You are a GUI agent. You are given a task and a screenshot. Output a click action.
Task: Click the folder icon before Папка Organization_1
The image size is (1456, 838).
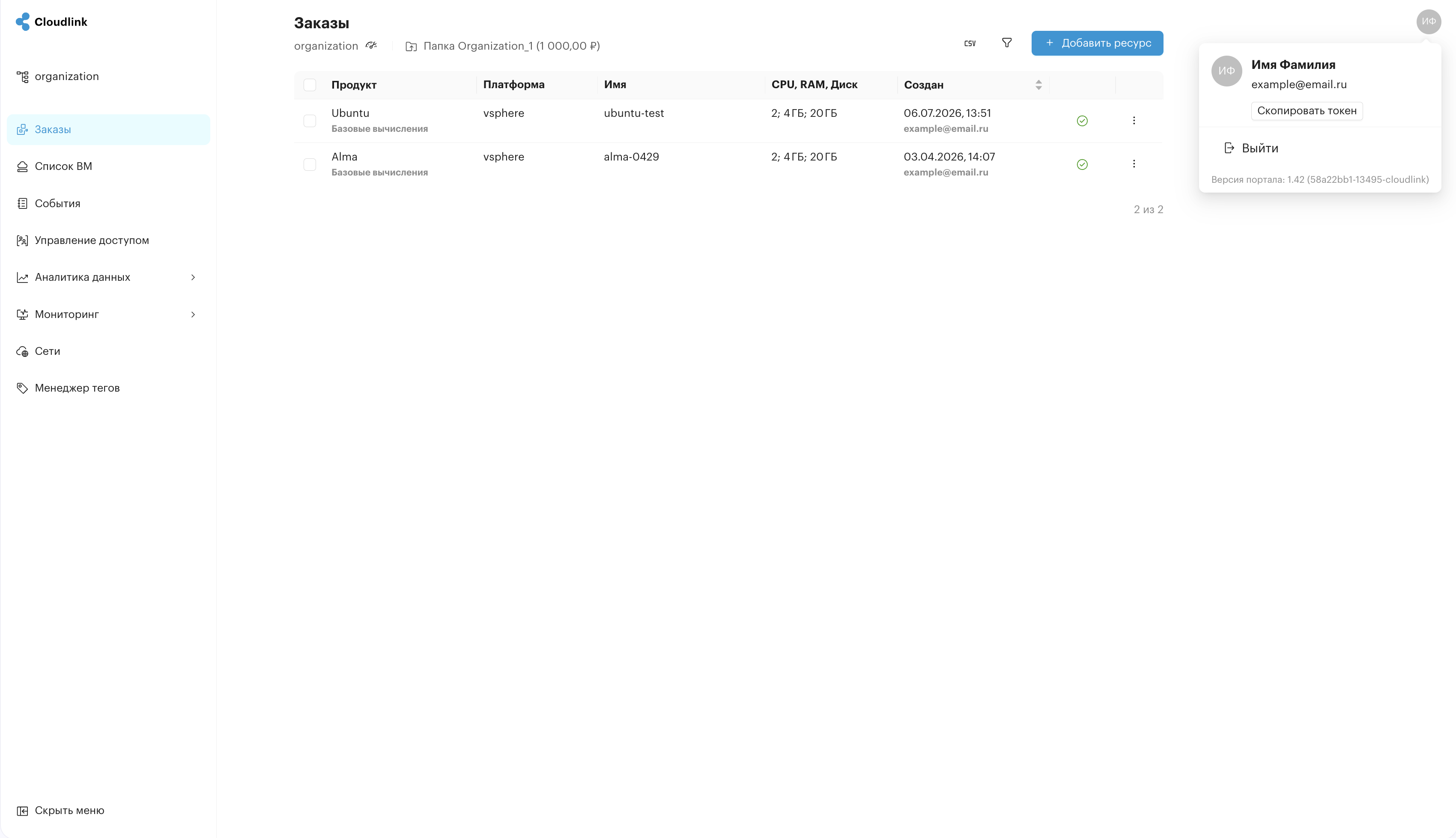click(x=411, y=46)
